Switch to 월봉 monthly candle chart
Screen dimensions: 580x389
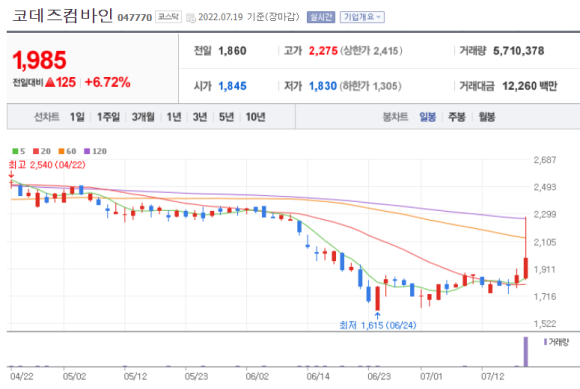pyautogui.click(x=487, y=117)
